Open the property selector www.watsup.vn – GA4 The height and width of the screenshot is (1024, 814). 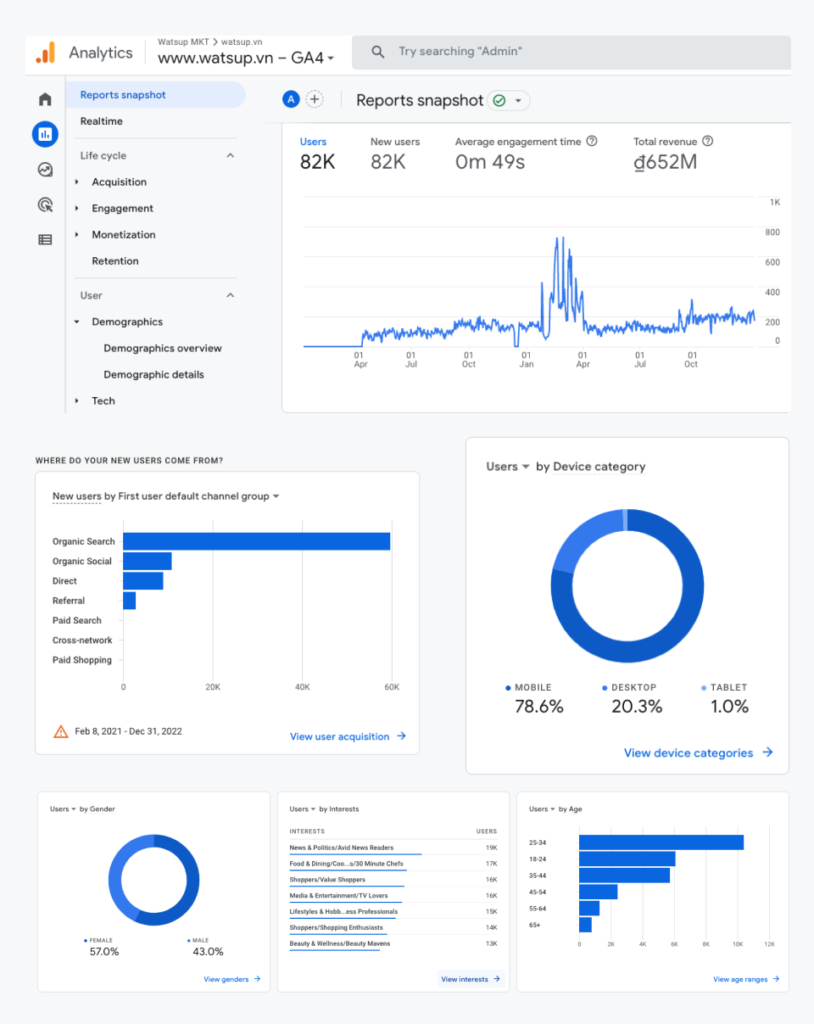pyautogui.click(x=246, y=58)
